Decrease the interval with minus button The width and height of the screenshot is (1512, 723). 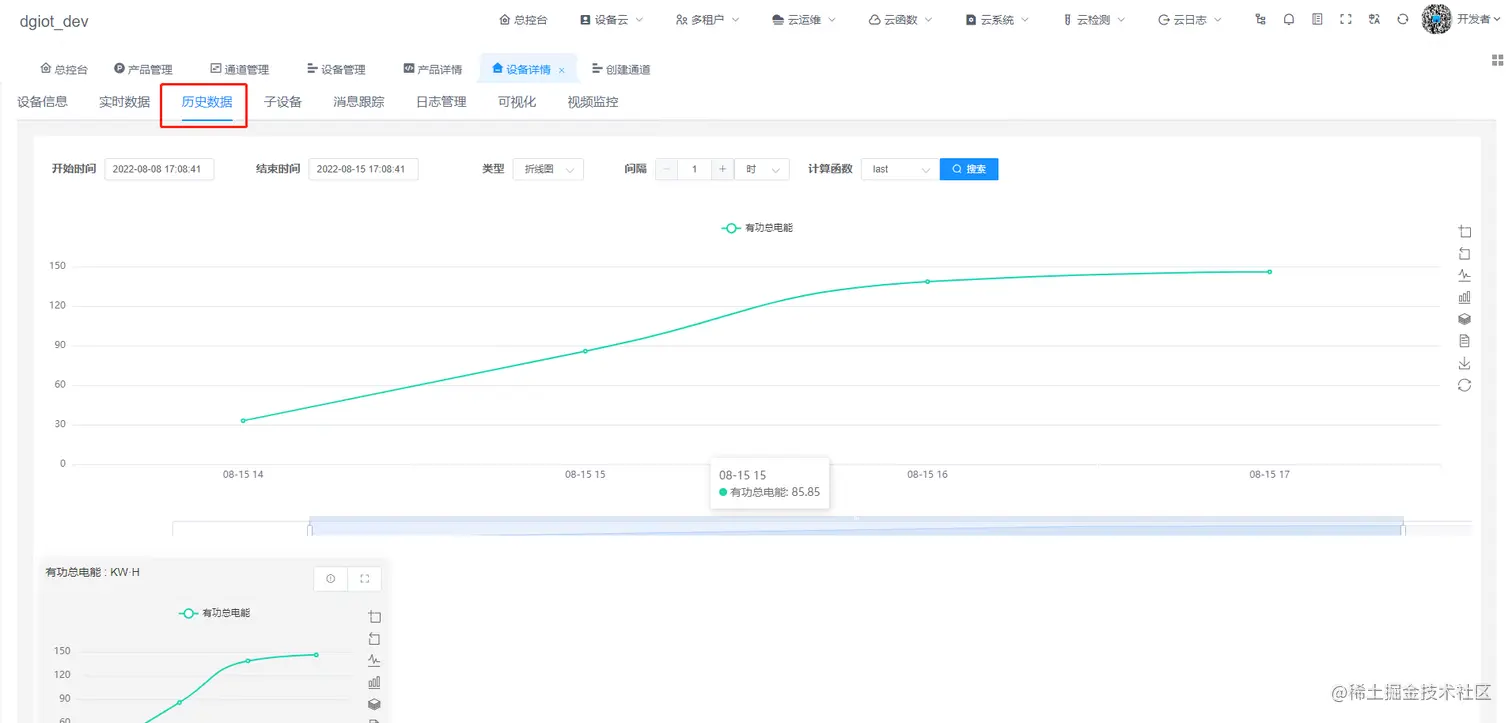click(x=666, y=169)
